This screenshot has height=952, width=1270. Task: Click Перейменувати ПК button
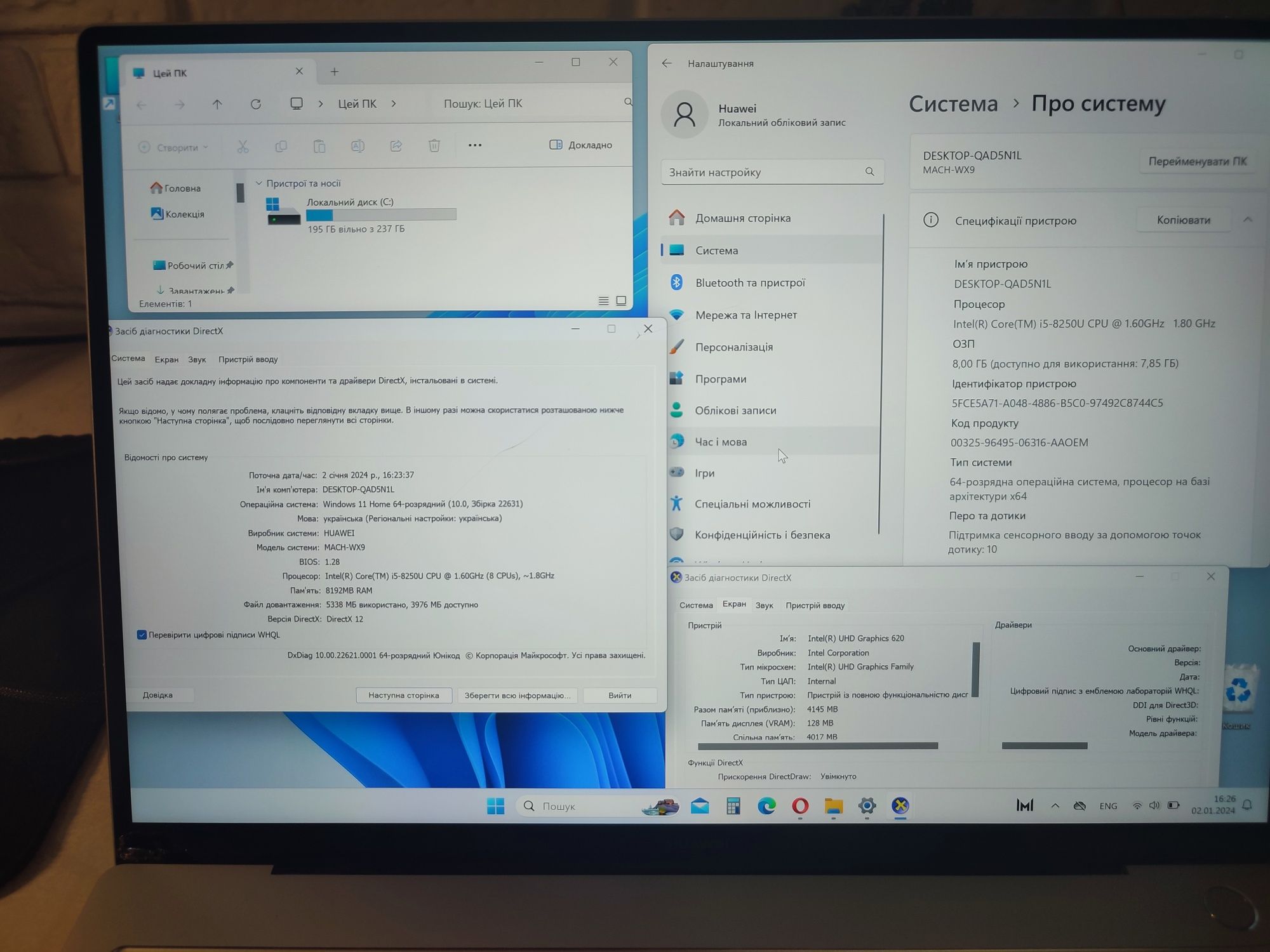(1198, 161)
